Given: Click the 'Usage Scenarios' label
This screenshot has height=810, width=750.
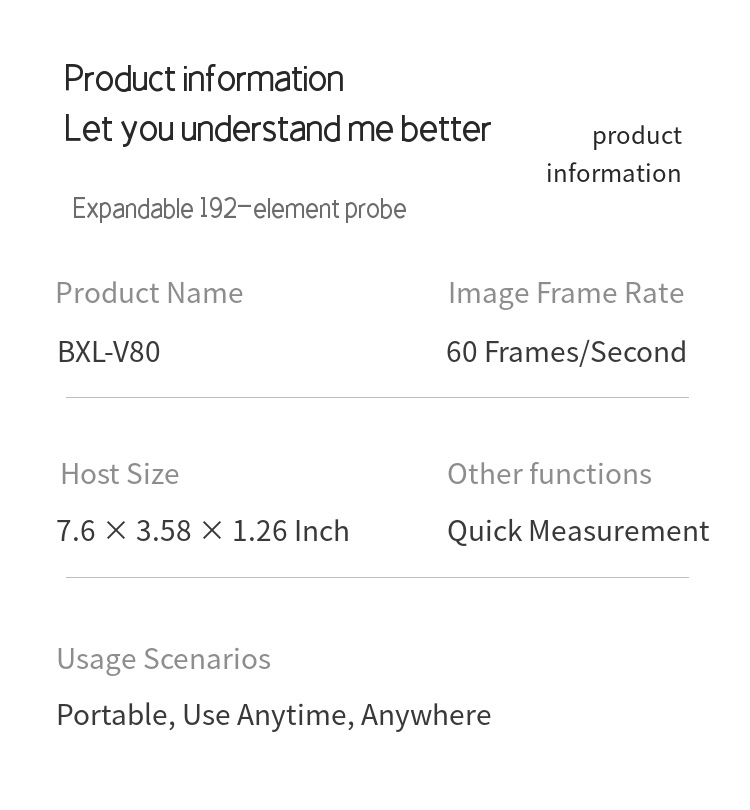Looking at the screenshot, I should coord(164,659).
